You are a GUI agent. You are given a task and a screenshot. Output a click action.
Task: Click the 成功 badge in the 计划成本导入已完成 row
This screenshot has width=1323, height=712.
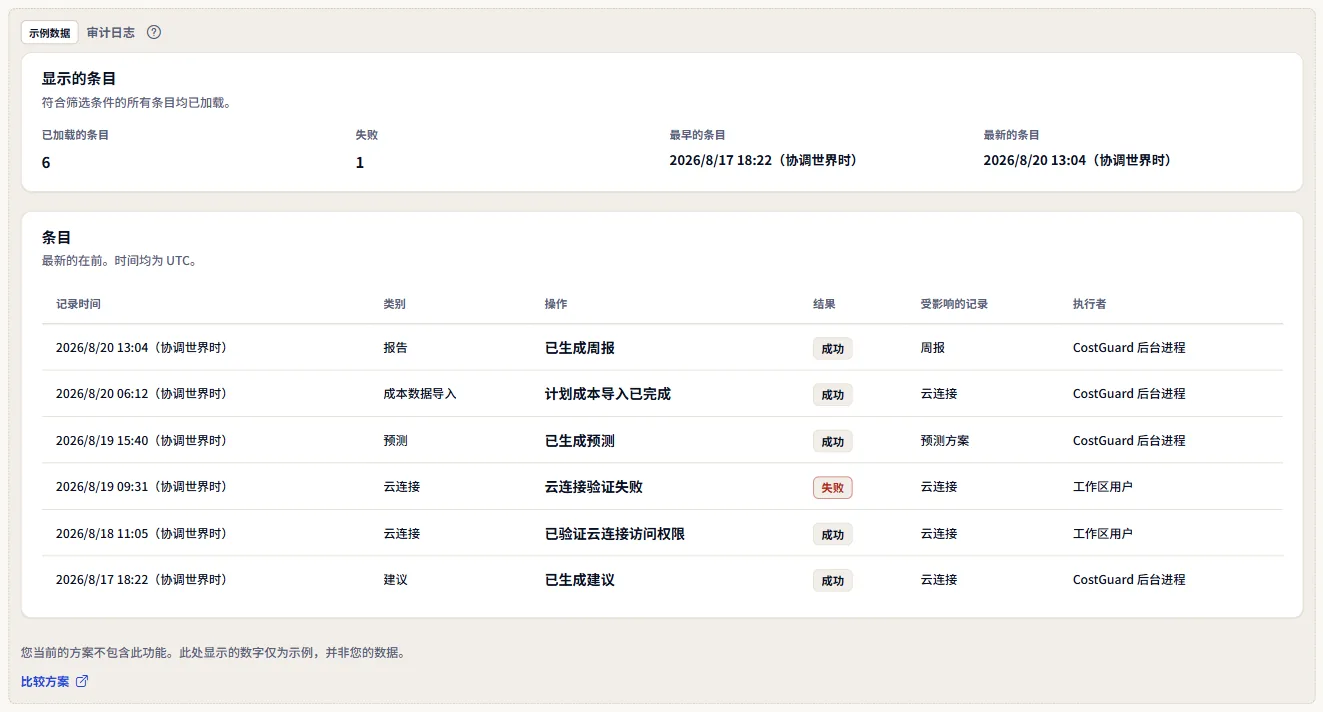(832, 394)
